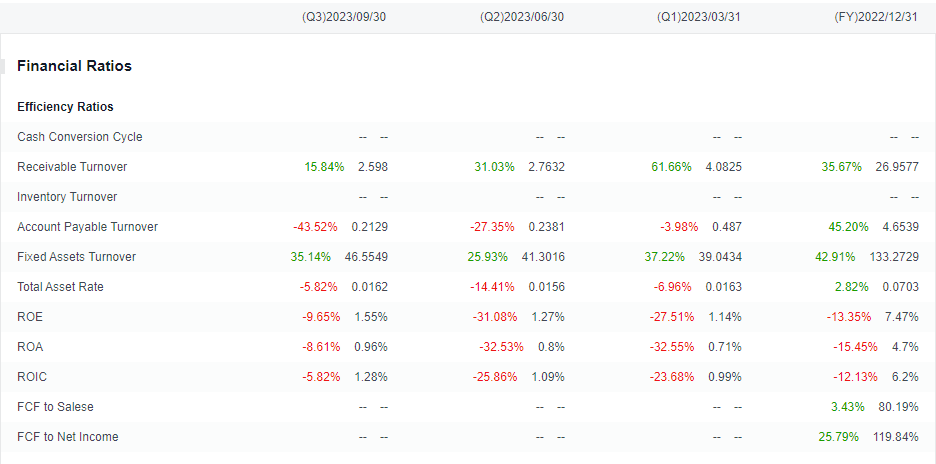
Task: Click ROIC value 0.99%
Action: pos(725,377)
